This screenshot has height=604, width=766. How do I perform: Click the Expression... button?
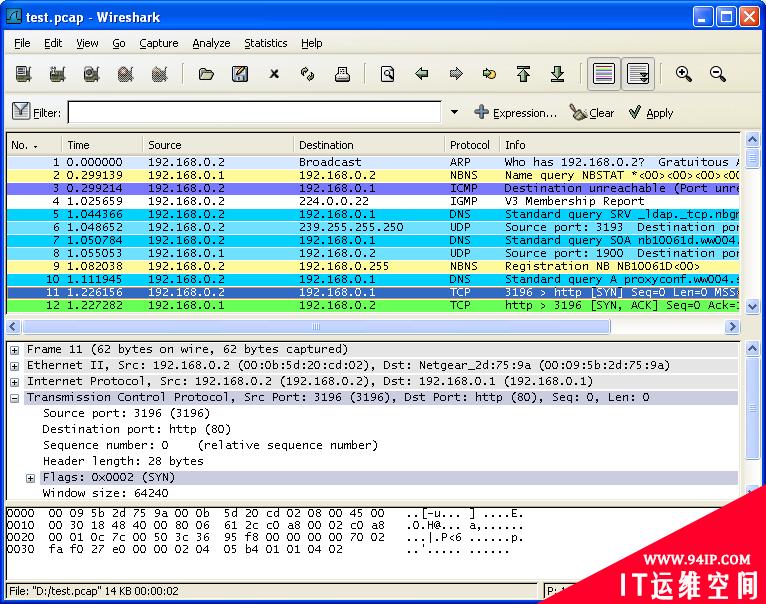point(515,112)
